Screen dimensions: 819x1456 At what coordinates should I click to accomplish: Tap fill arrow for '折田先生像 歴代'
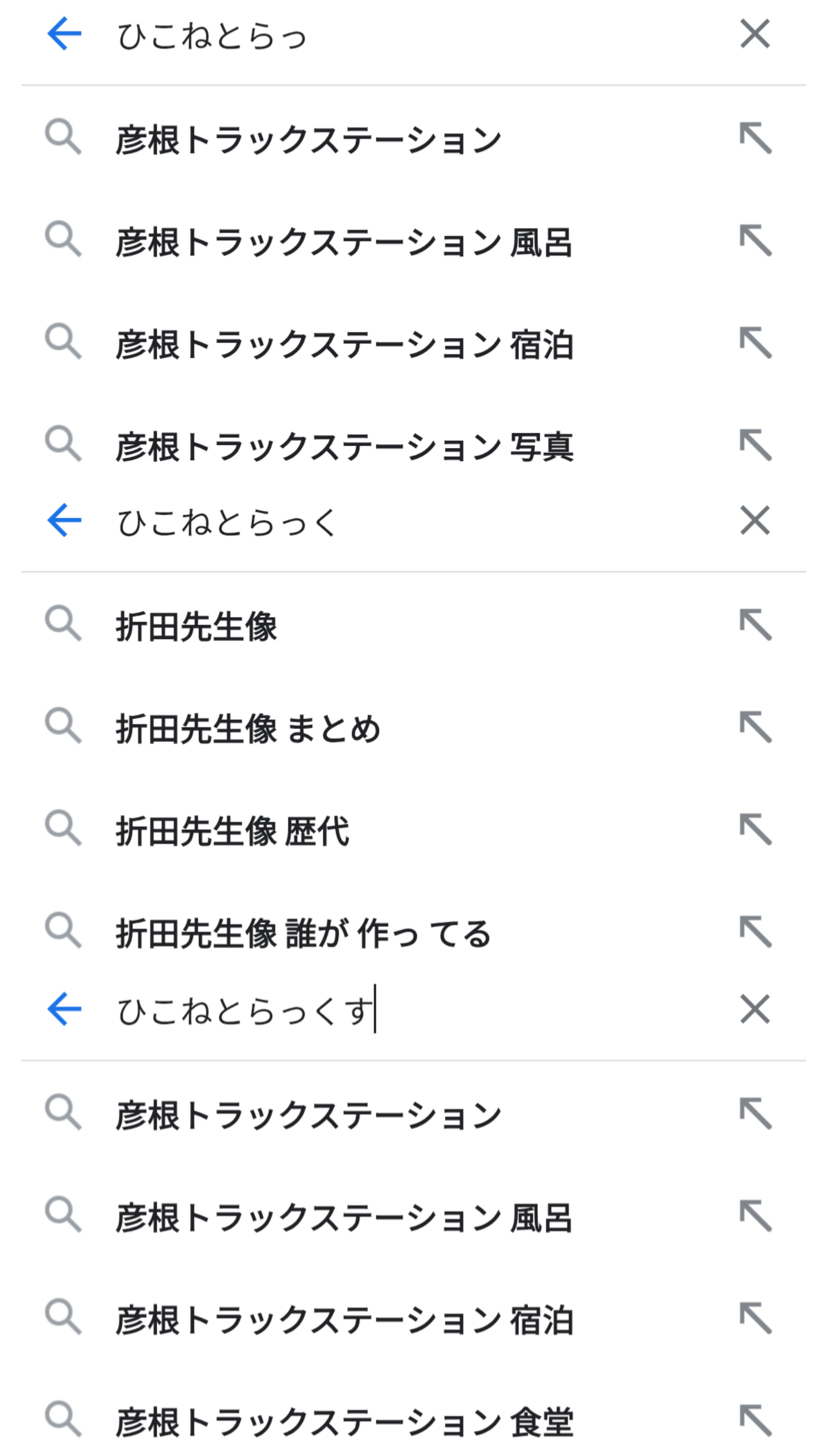click(755, 829)
